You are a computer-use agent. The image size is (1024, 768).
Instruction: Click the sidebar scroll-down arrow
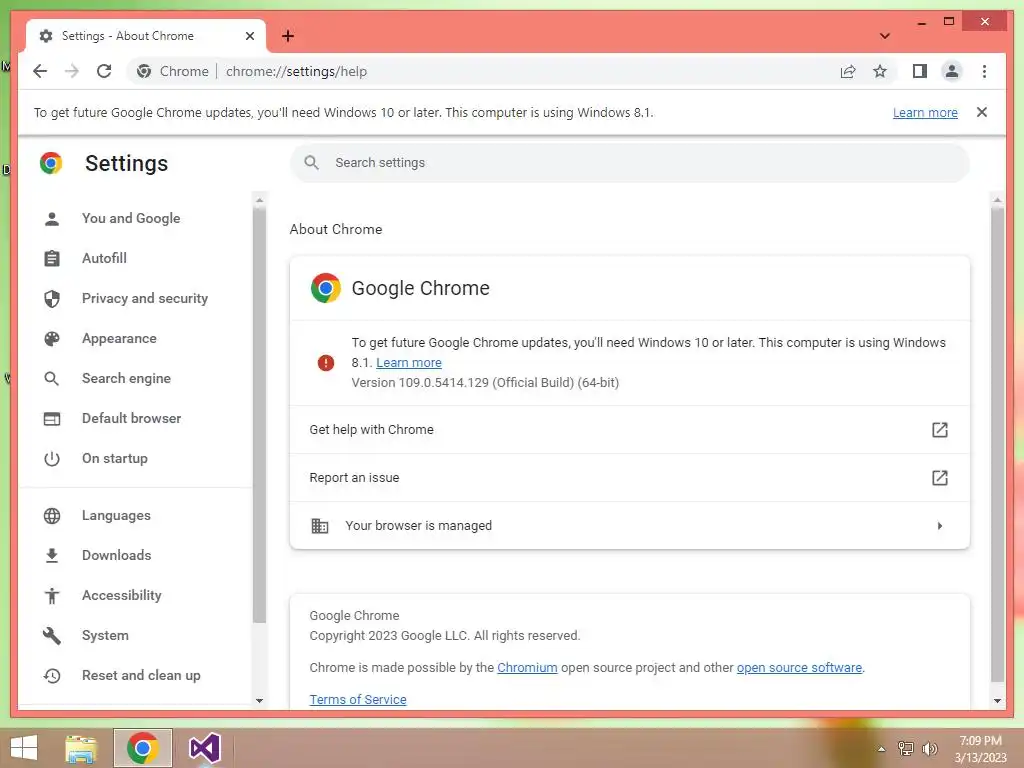pos(259,700)
